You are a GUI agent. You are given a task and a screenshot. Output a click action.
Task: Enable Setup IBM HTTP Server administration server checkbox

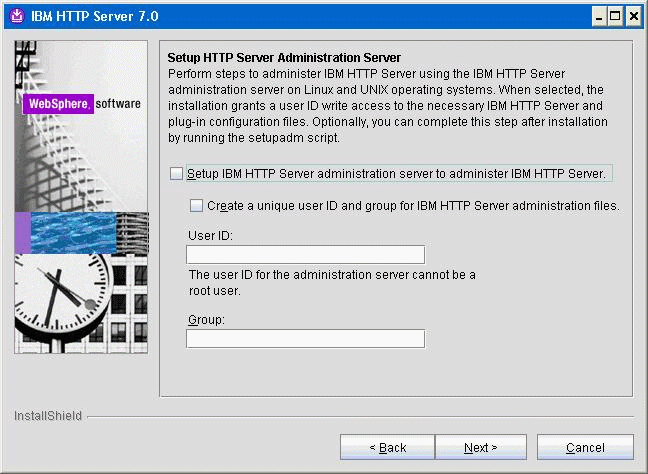click(176, 174)
